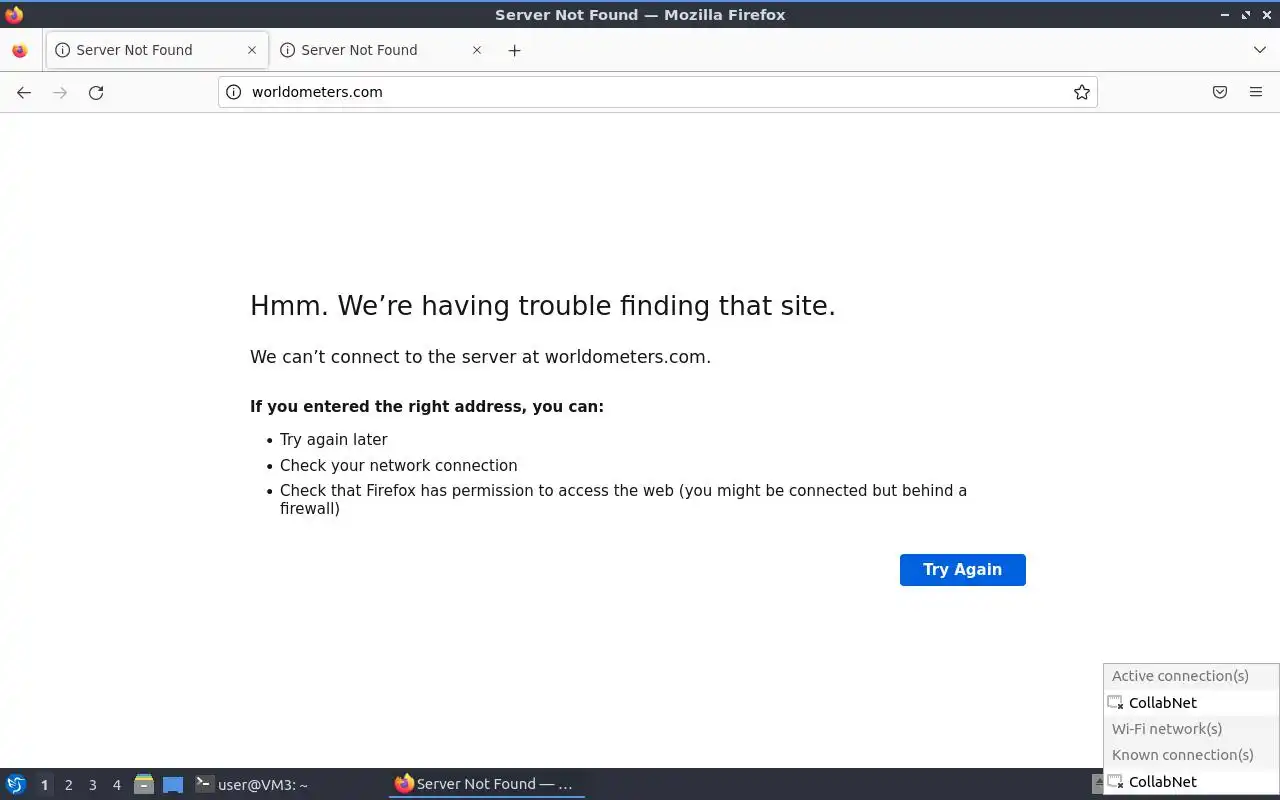
Task: Click the forward navigation arrow
Action: click(60, 92)
